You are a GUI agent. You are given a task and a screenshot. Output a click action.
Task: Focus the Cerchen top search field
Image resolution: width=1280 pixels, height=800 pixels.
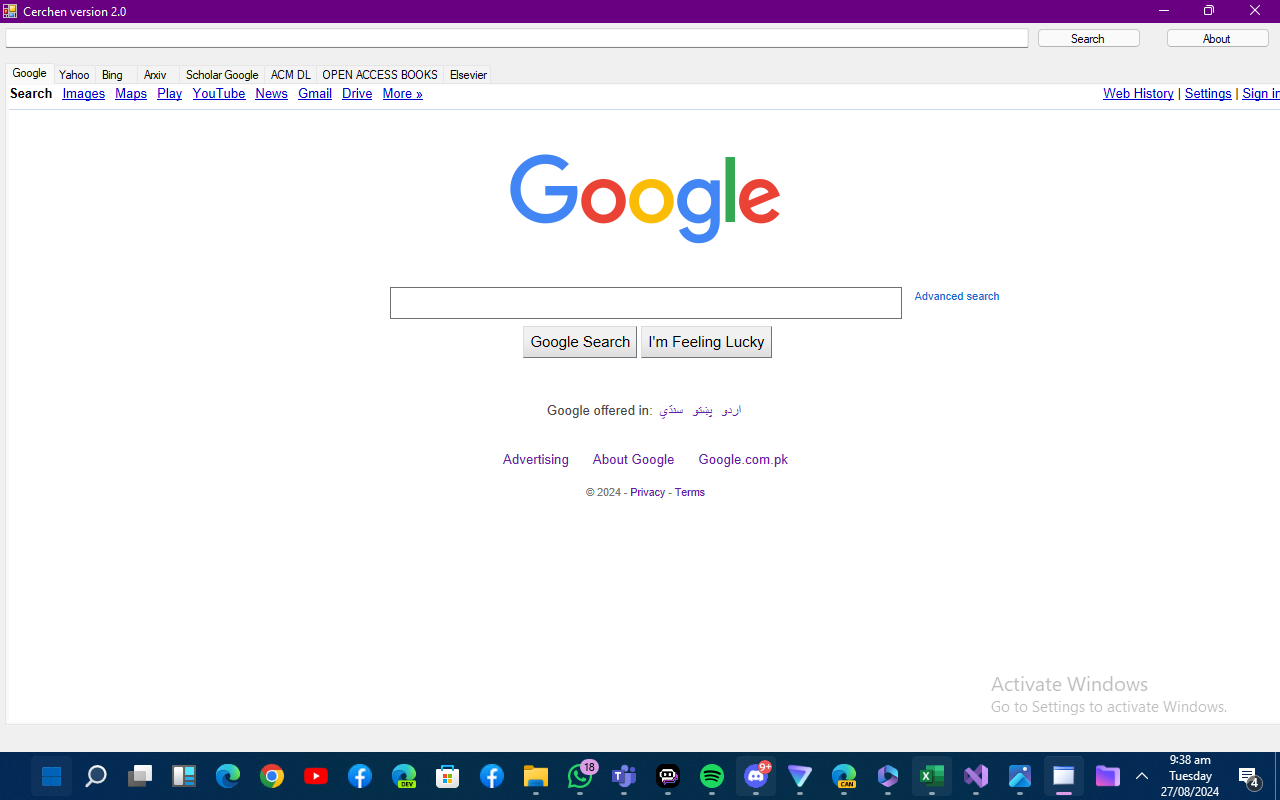pos(517,38)
